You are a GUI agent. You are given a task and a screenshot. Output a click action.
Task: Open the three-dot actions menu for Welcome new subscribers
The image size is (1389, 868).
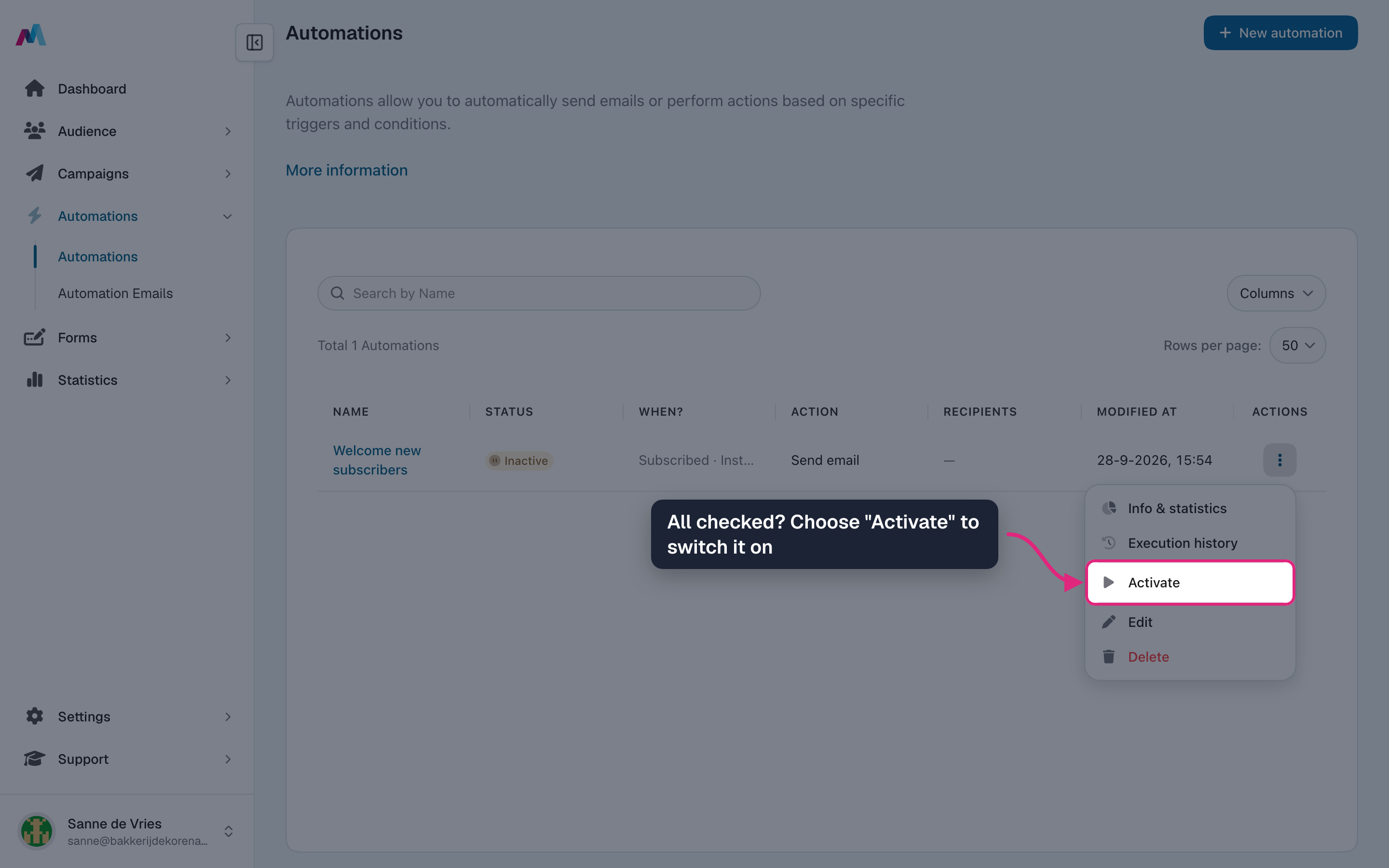coord(1280,460)
